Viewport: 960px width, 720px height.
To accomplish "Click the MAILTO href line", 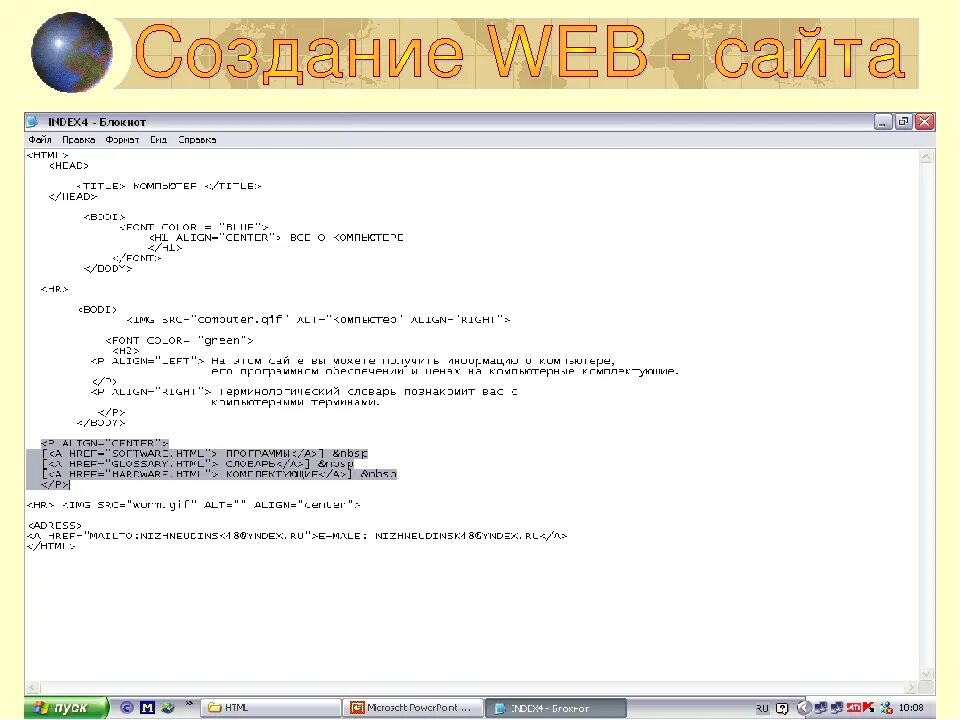I will 297,536.
